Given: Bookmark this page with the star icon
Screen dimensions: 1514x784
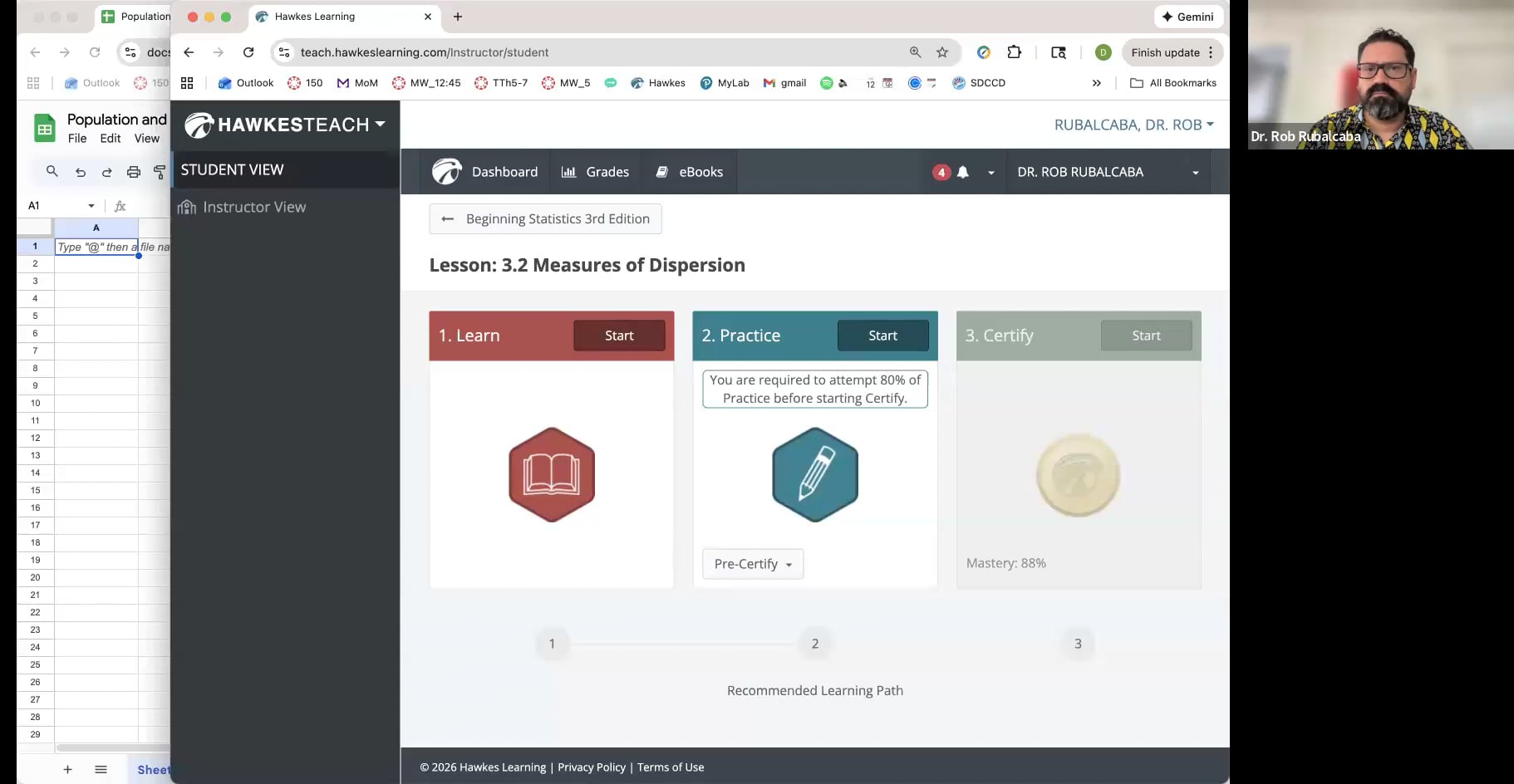Looking at the screenshot, I should 942,52.
